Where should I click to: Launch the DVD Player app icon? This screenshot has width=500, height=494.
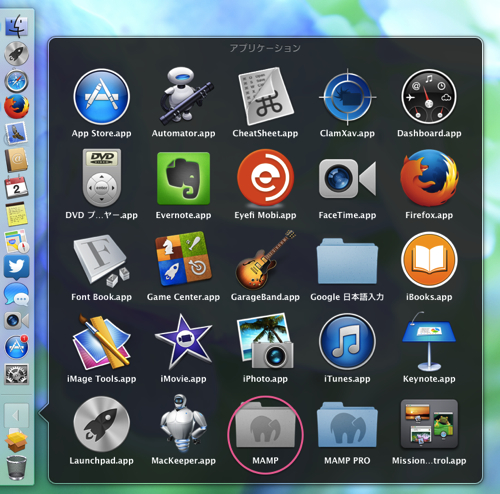coord(102,178)
